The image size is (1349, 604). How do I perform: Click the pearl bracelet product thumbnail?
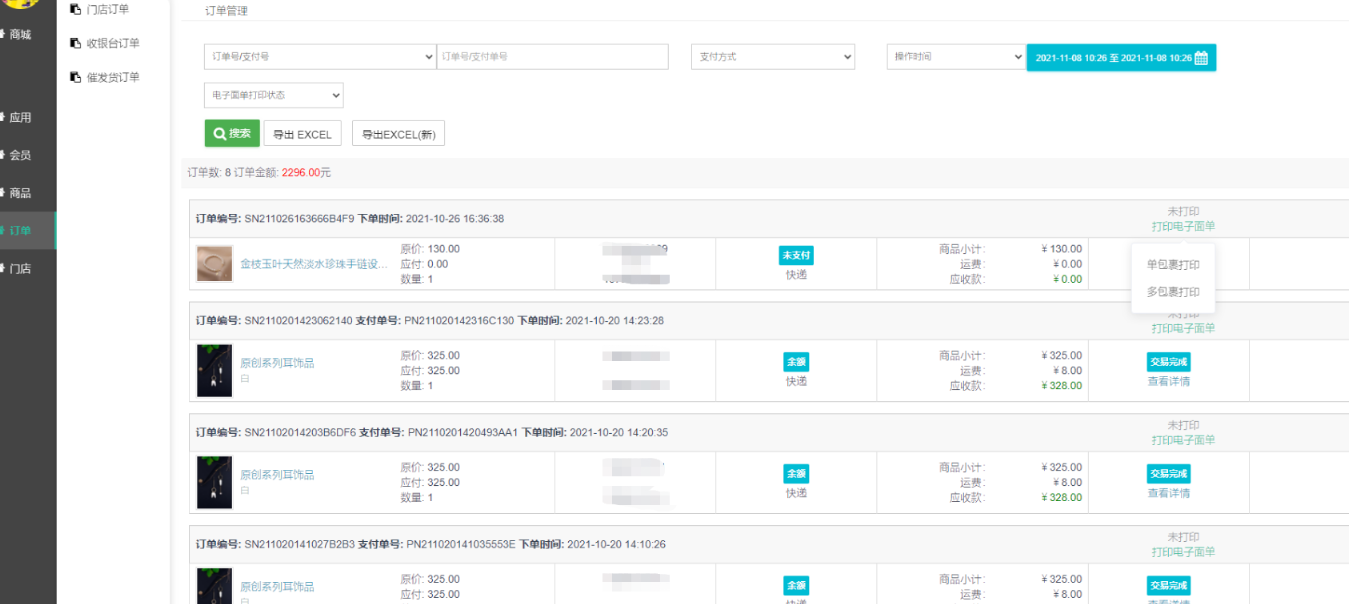(x=215, y=264)
